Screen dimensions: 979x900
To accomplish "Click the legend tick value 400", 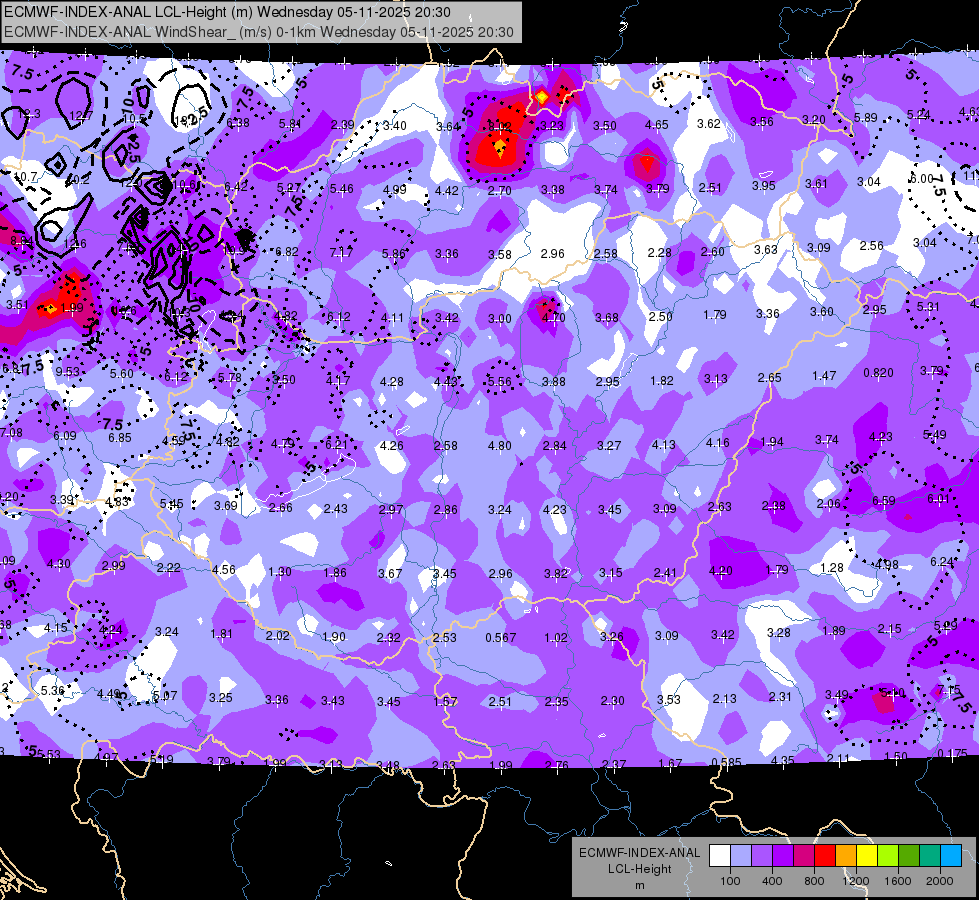I will coord(772,881).
